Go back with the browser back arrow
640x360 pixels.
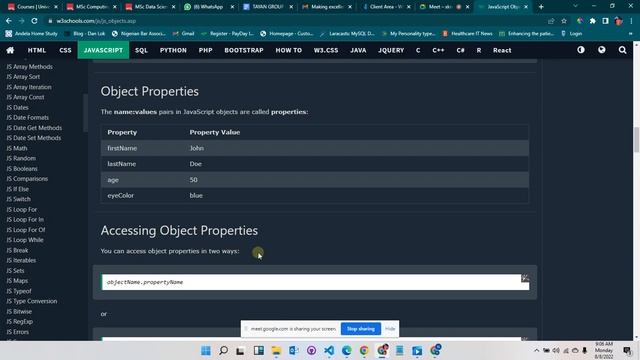tap(9, 21)
